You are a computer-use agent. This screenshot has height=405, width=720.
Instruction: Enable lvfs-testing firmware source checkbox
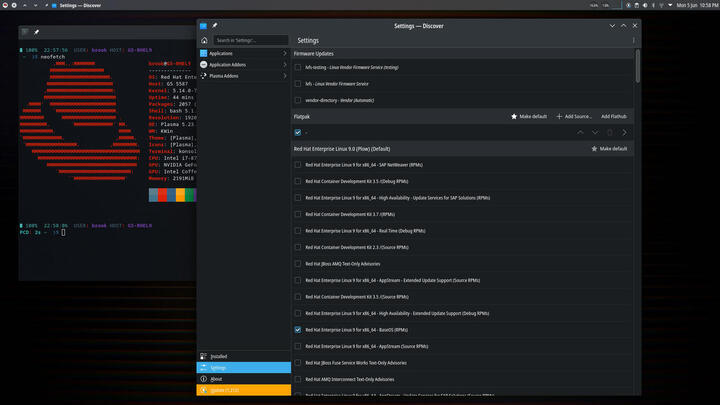point(298,67)
